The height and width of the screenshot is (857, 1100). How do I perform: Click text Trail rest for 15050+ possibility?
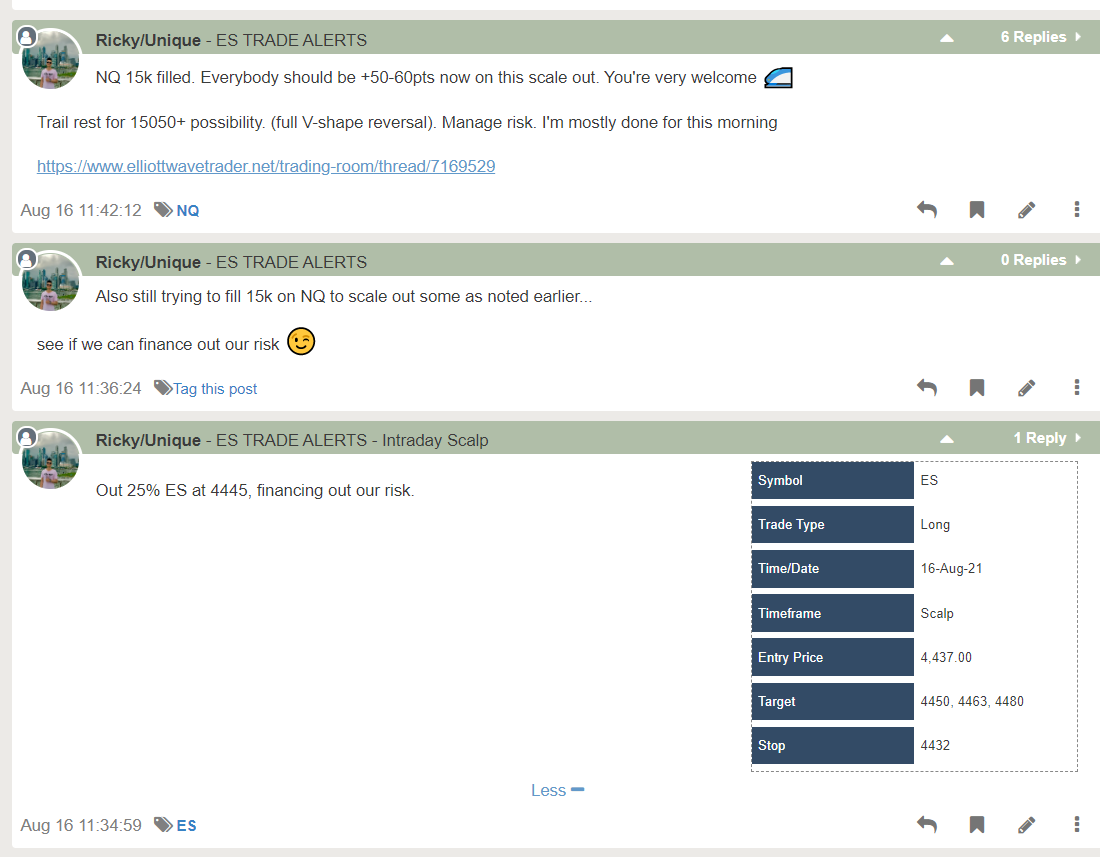[x=152, y=123]
